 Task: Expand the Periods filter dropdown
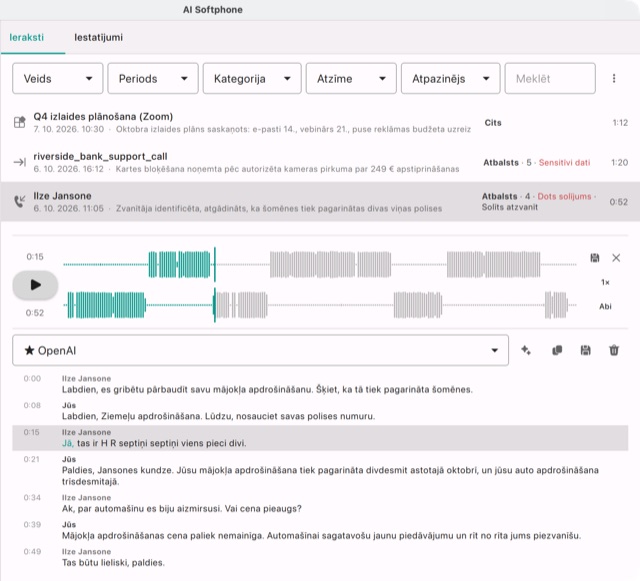click(x=153, y=78)
